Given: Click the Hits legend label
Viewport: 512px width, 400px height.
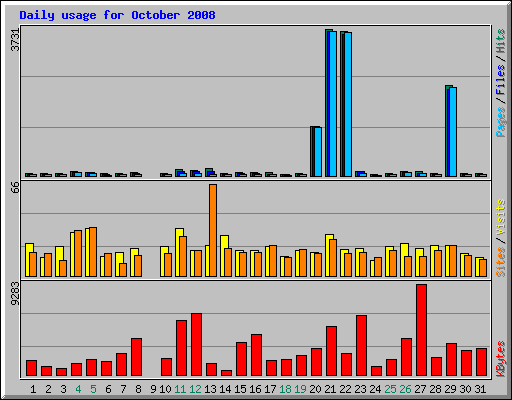Looking at the screenshot, I should click(501, 41).
